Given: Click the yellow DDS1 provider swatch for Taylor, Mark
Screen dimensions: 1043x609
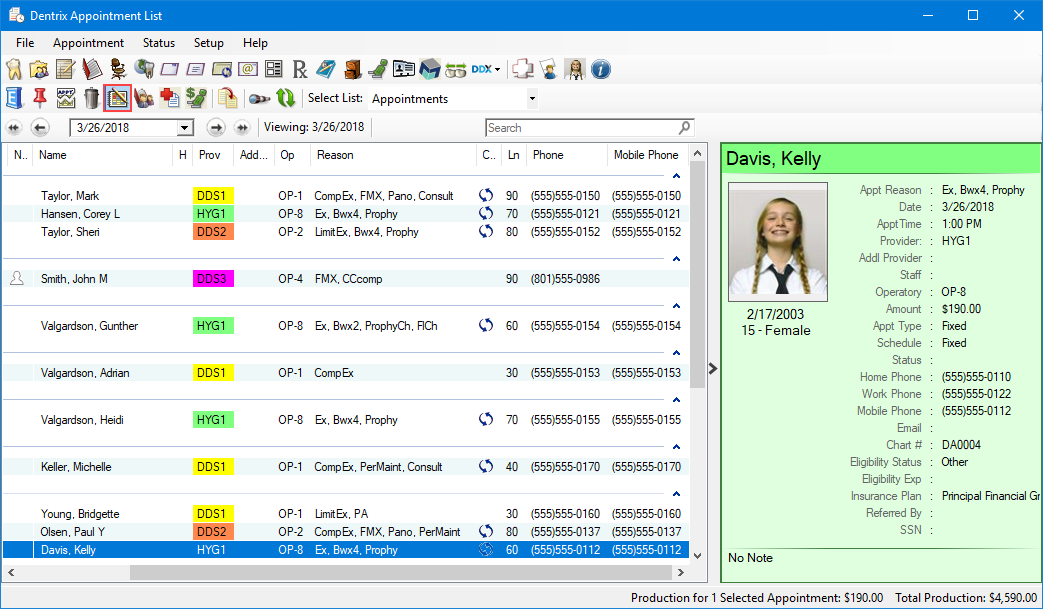Looking at the screenshot, I should point(212,196).
